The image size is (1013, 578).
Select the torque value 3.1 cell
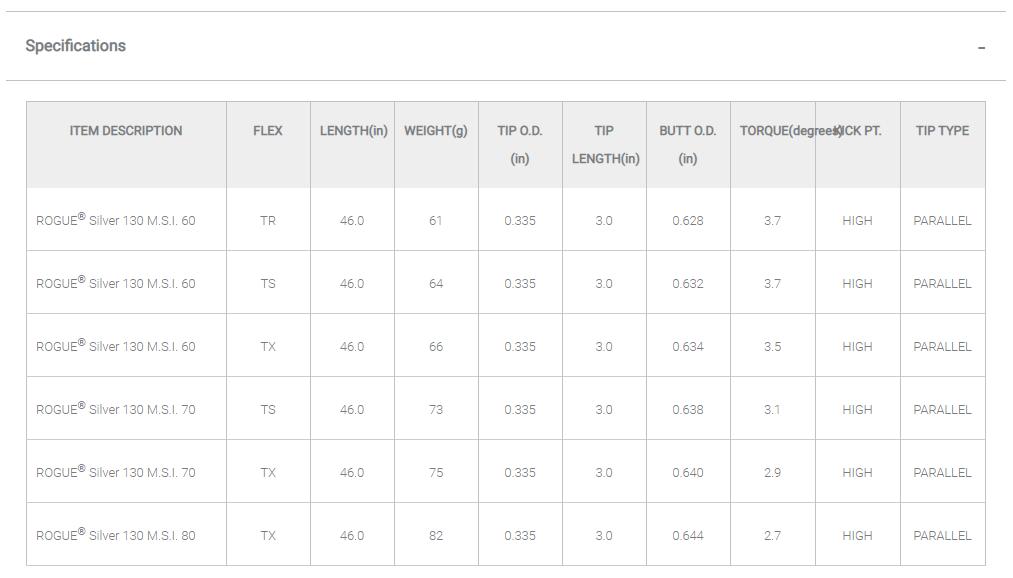pos(772,410)
